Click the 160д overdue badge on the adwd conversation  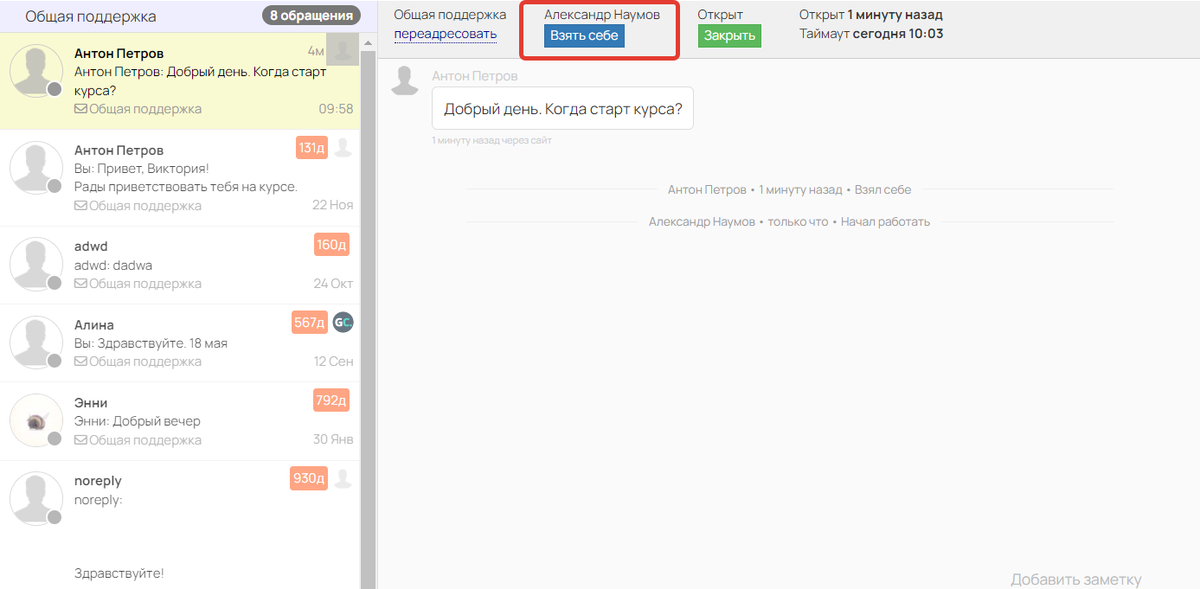pos(331,245)
